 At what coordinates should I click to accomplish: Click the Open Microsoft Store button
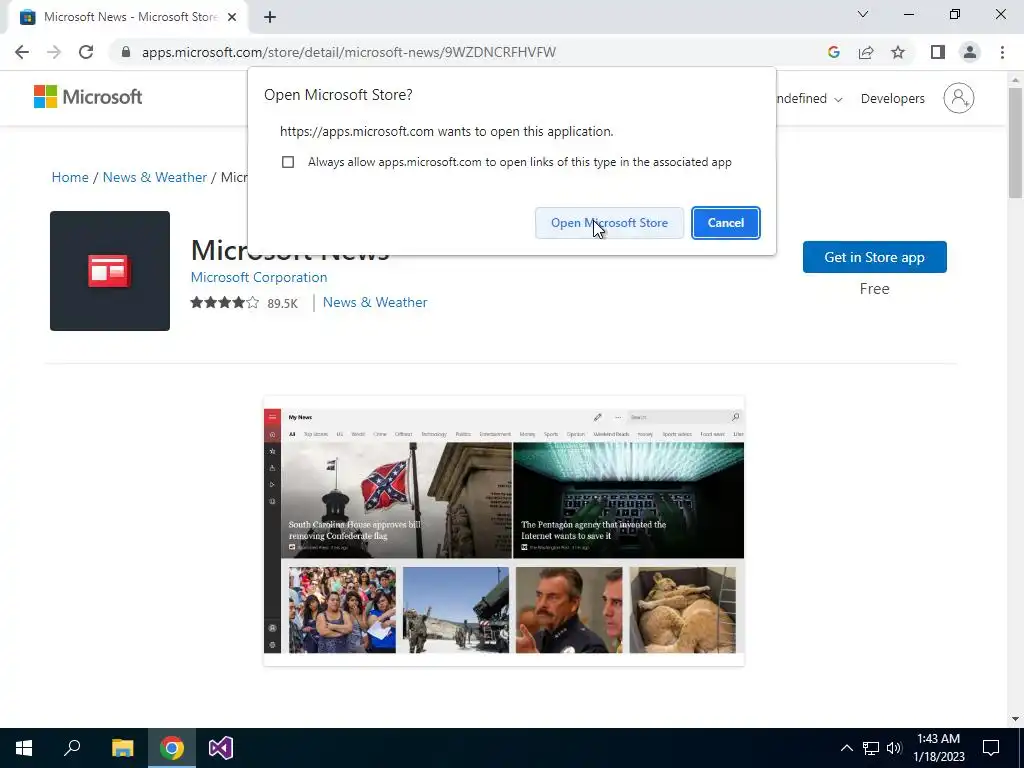tap(609, 223)
